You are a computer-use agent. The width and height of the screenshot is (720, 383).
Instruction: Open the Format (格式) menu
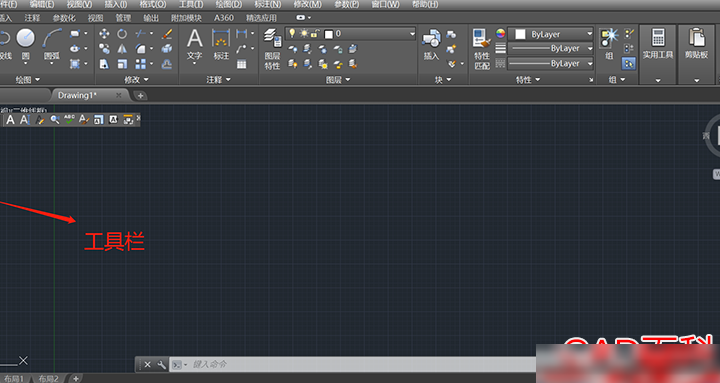click(153, 4)
